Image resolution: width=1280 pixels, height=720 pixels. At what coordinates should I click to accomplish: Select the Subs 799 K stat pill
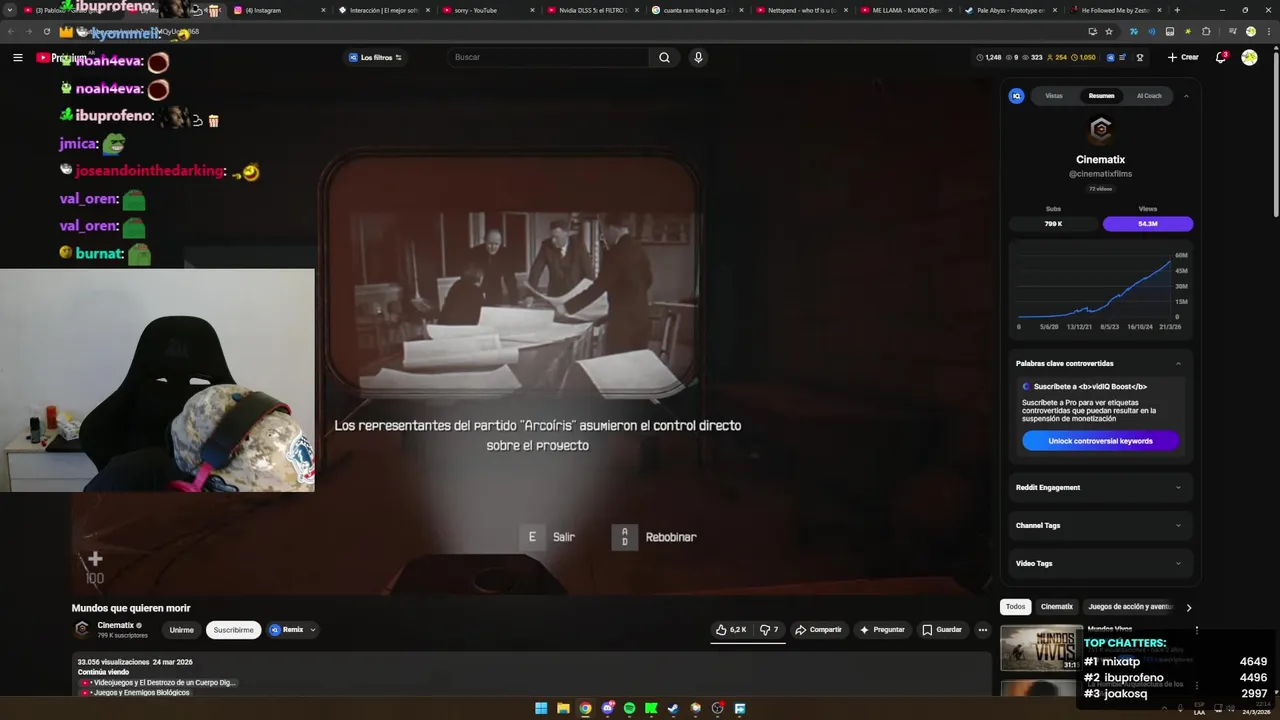pos(1053,224)
